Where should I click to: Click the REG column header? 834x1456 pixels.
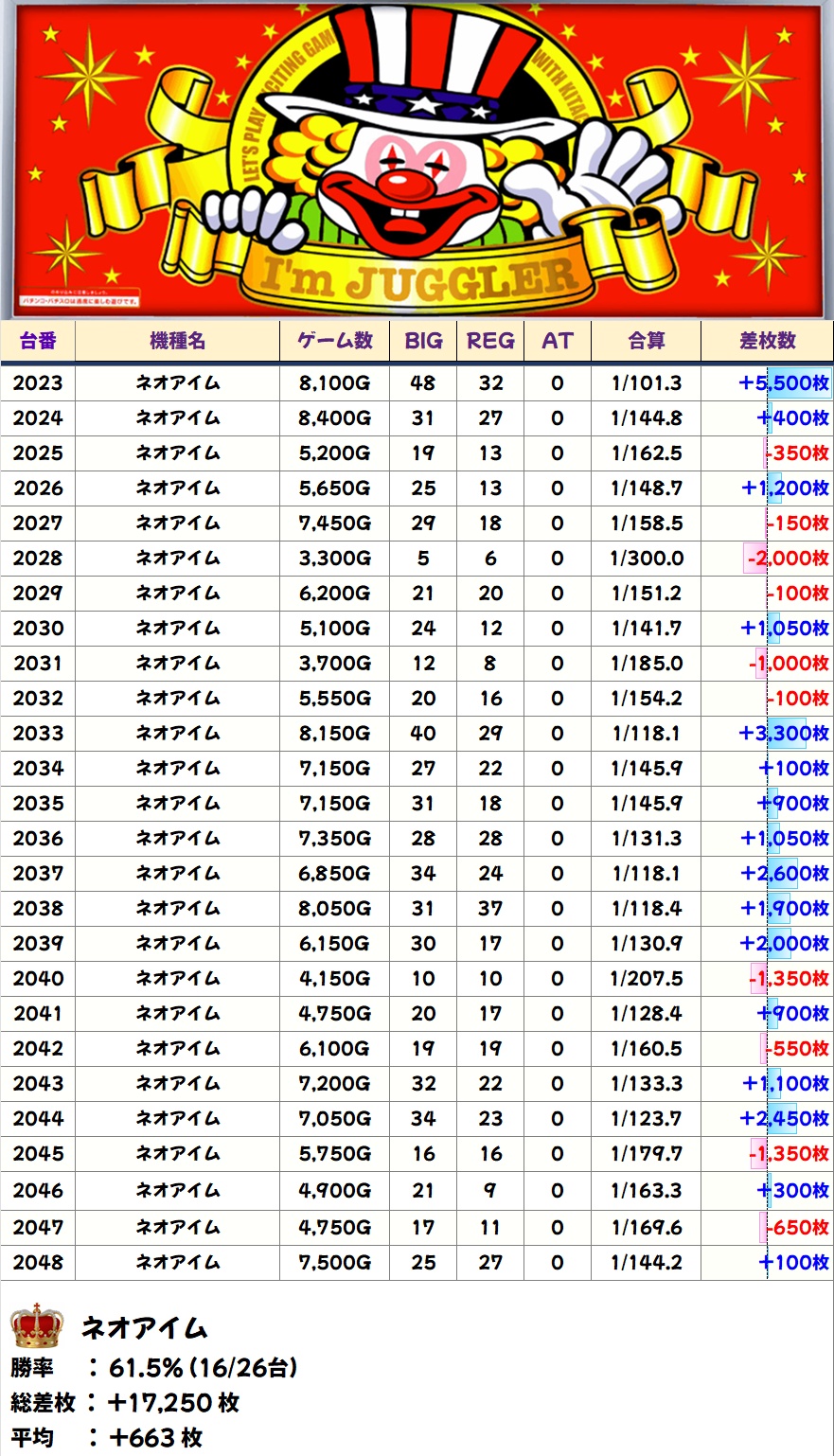click(490, 341)
